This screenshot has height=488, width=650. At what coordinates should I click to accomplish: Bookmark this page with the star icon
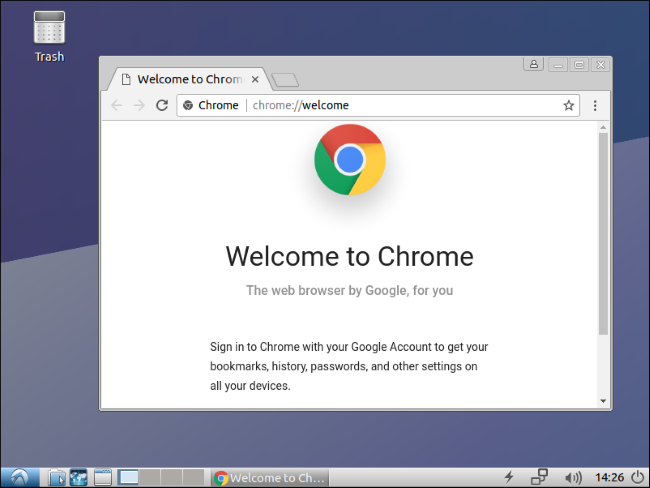click(568, 105)
